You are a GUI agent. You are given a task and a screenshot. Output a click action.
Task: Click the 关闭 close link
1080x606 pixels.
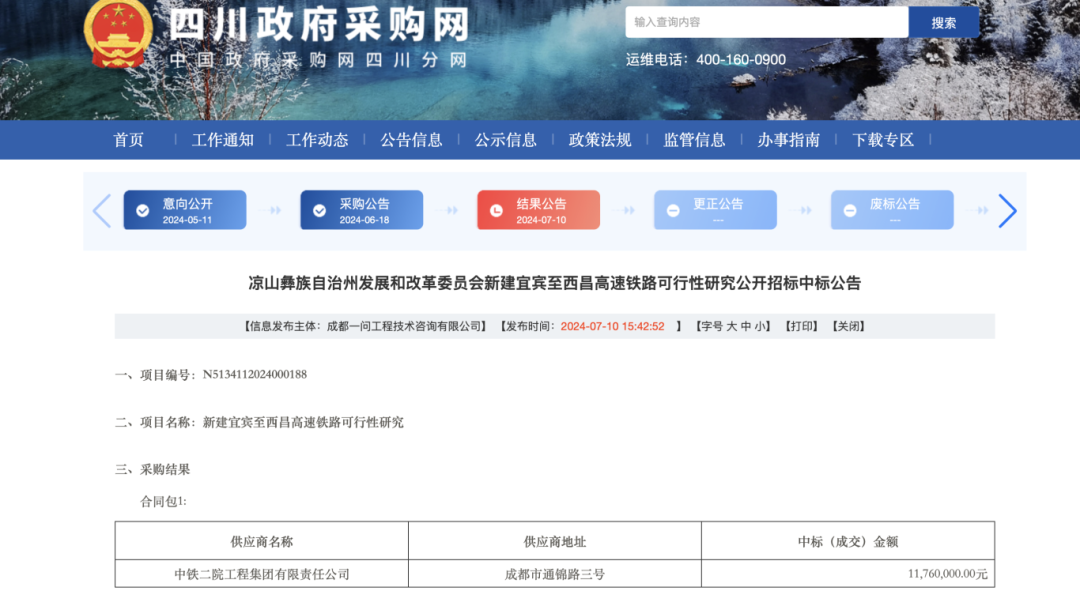pyautogui.click(x=848, y=326)
